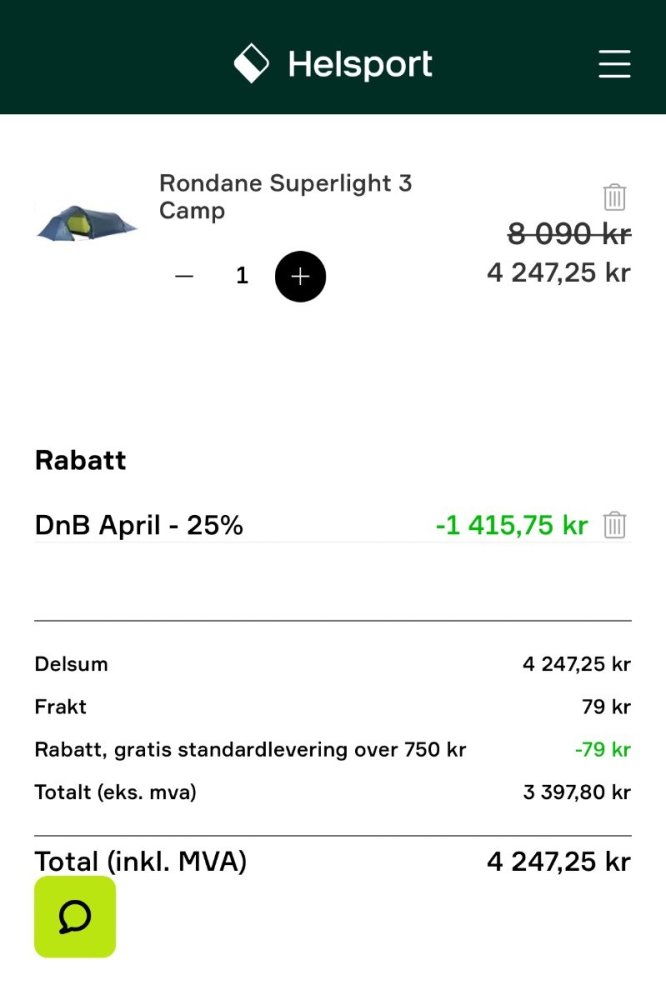Screen dimensions: 666x1000
Task: Click the Rabatt section heading
Action: click(x=81, y=460)
